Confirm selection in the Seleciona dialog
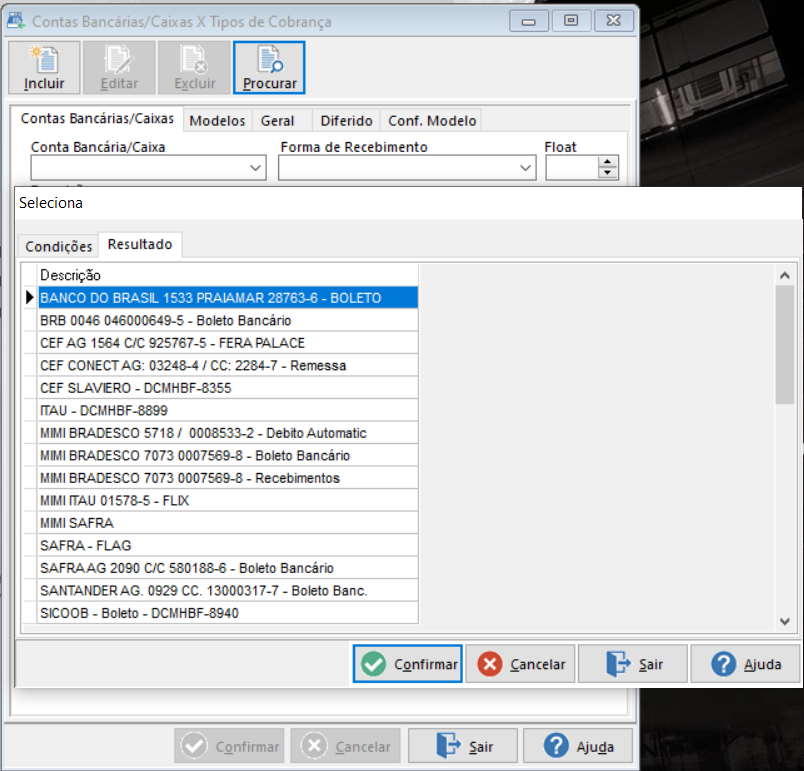Viewport: 804px width, 771px height. pos(408,664)
